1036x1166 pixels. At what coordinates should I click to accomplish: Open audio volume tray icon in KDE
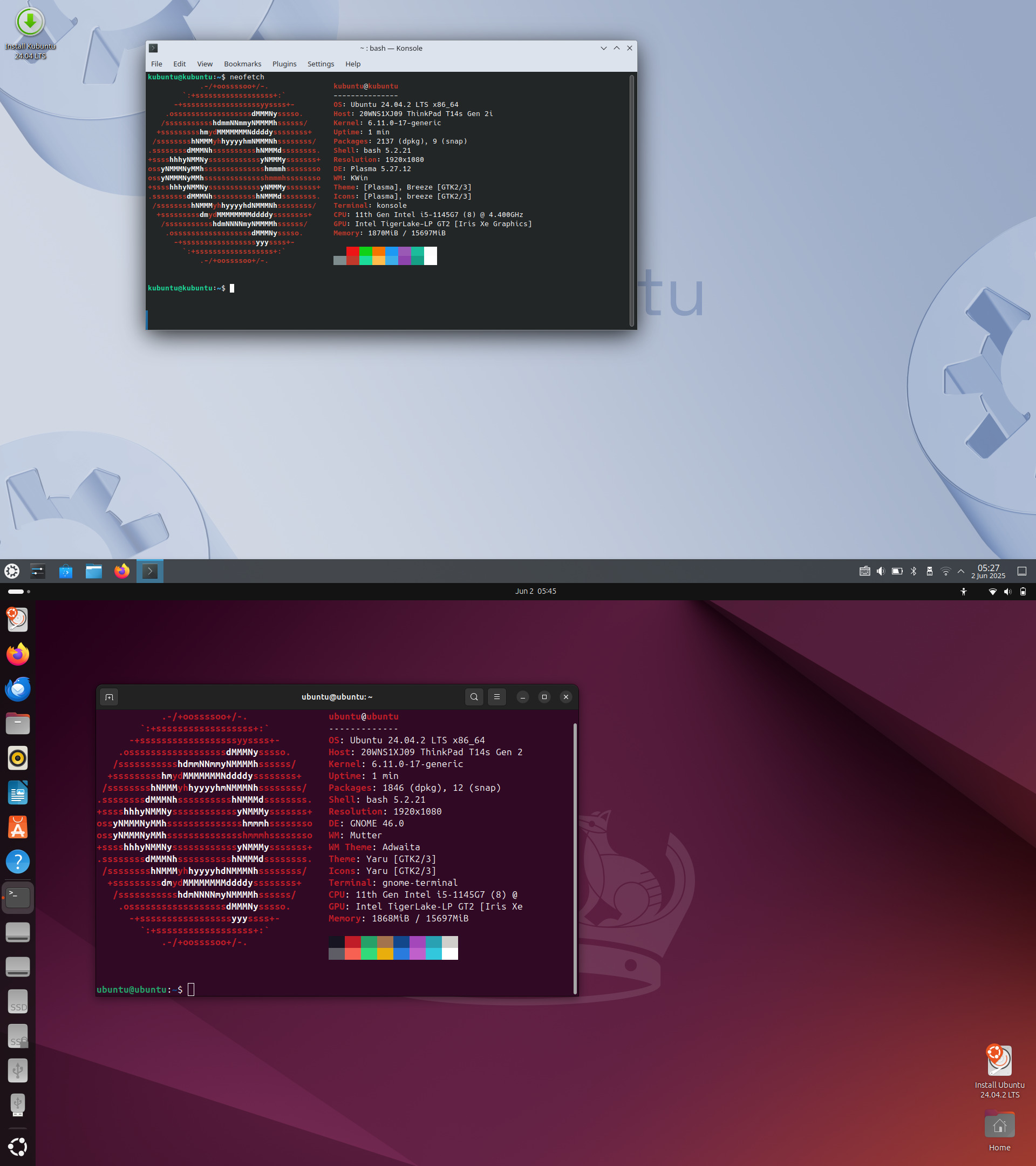881,571
